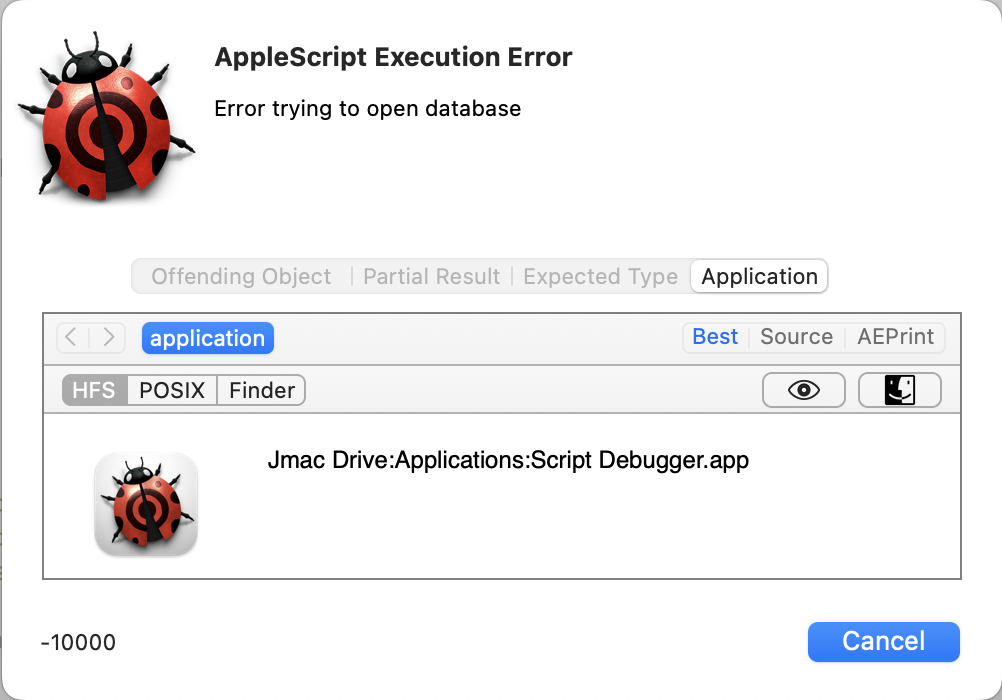Image resolution: width=1002 pixels, height=700 pixels.
Task: Click the AppleScript Execution Error title
Action: (393, 57)
